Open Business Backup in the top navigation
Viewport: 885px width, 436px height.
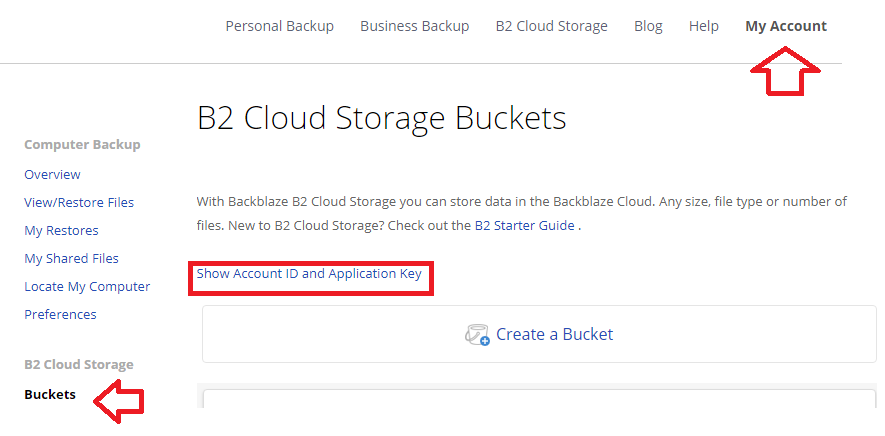coord(414,26)
